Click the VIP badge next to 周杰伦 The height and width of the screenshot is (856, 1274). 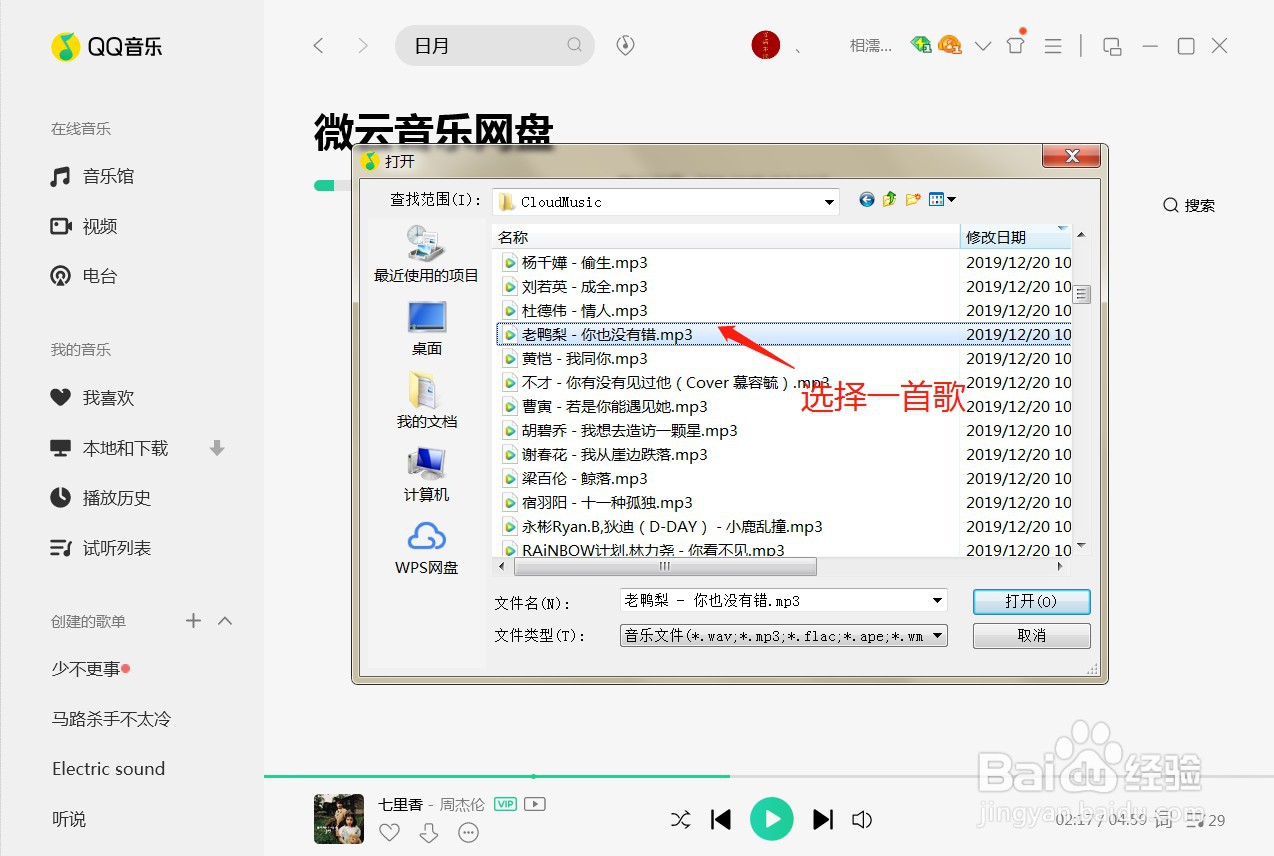[x=505, y=804]
